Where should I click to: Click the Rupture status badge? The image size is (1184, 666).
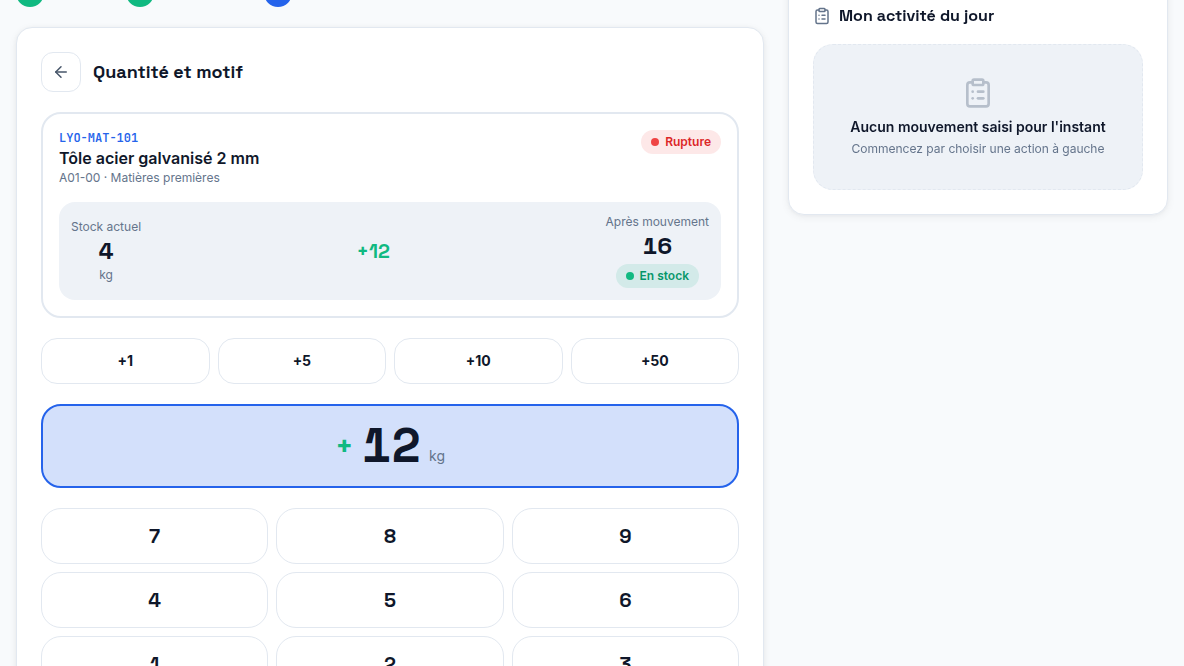point(680,142)
